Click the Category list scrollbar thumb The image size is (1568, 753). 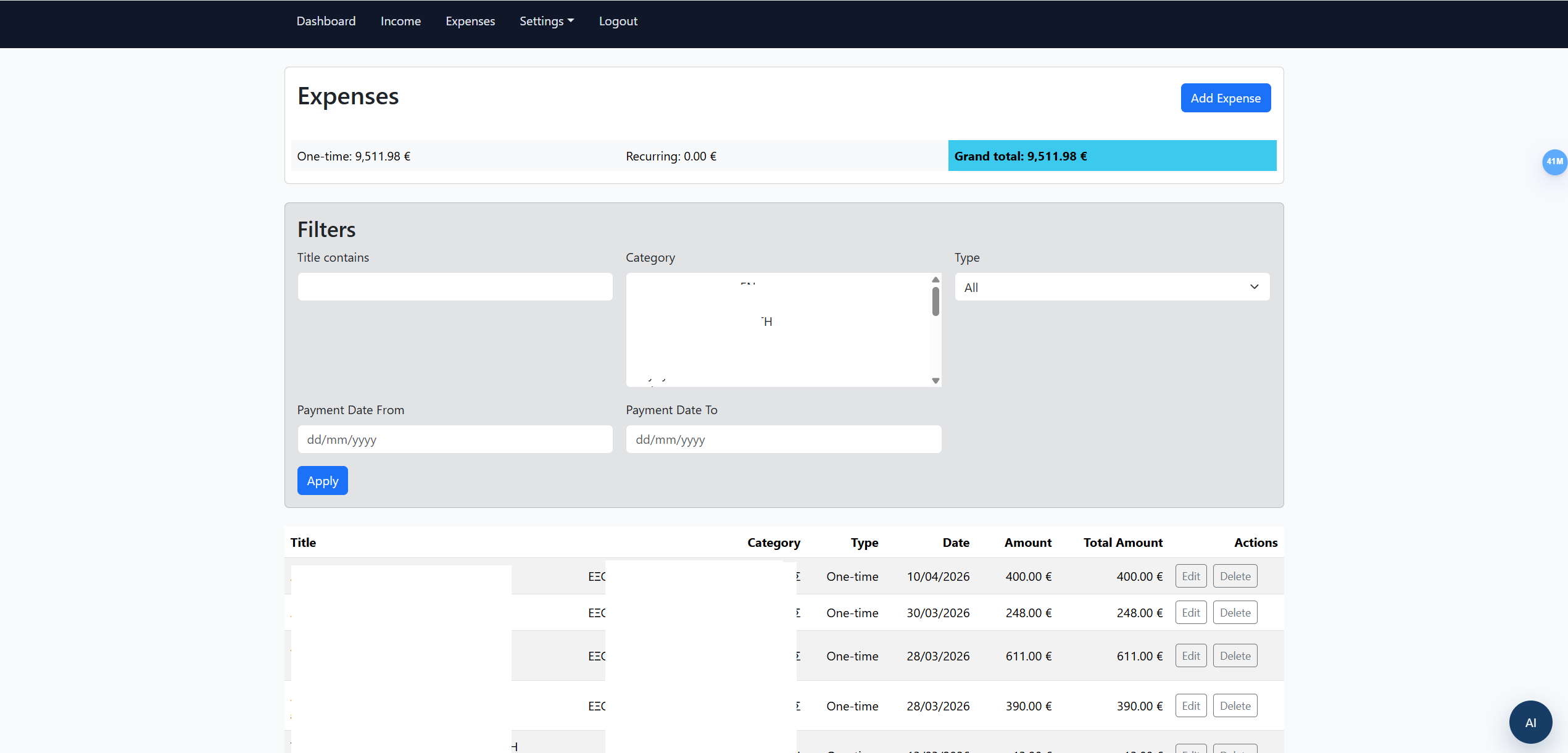[935, 301]
